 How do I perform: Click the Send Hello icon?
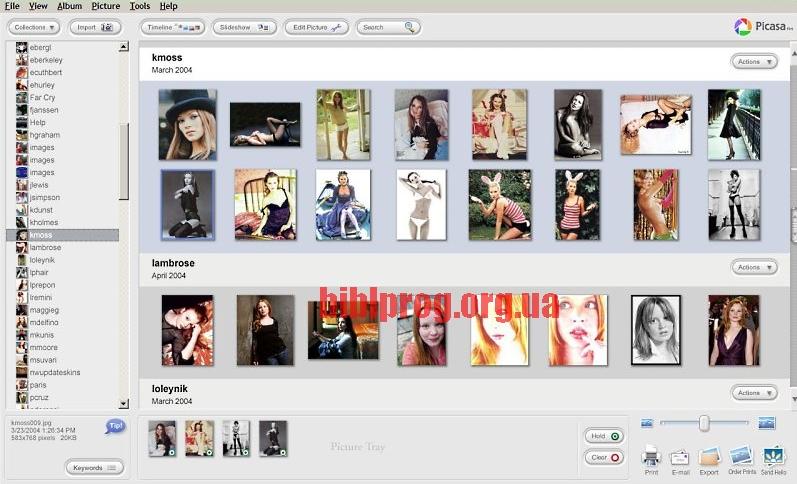(773, 459)
